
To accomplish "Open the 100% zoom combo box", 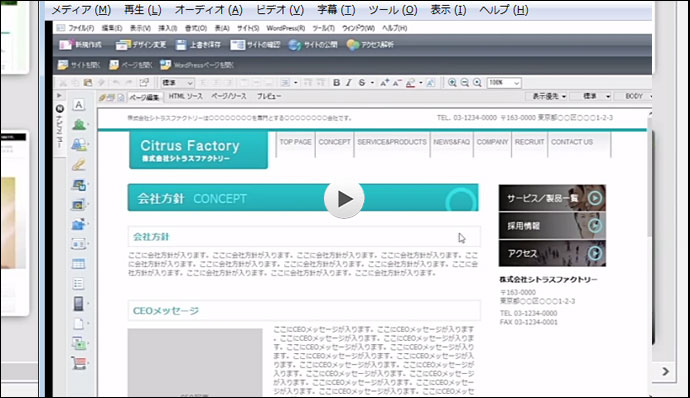I will (504, 82).
